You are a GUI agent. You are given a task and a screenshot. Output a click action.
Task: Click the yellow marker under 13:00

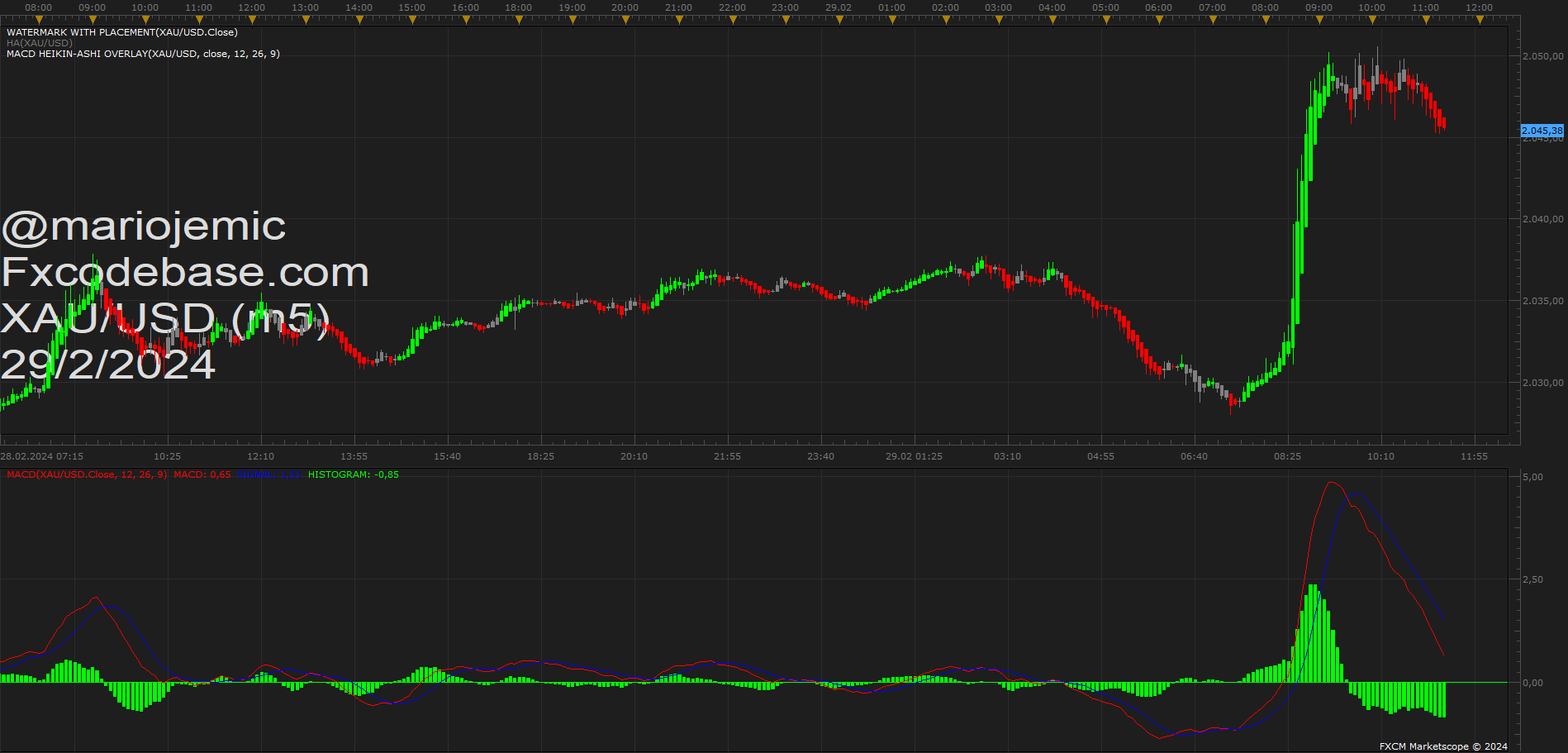pos(306,20)
